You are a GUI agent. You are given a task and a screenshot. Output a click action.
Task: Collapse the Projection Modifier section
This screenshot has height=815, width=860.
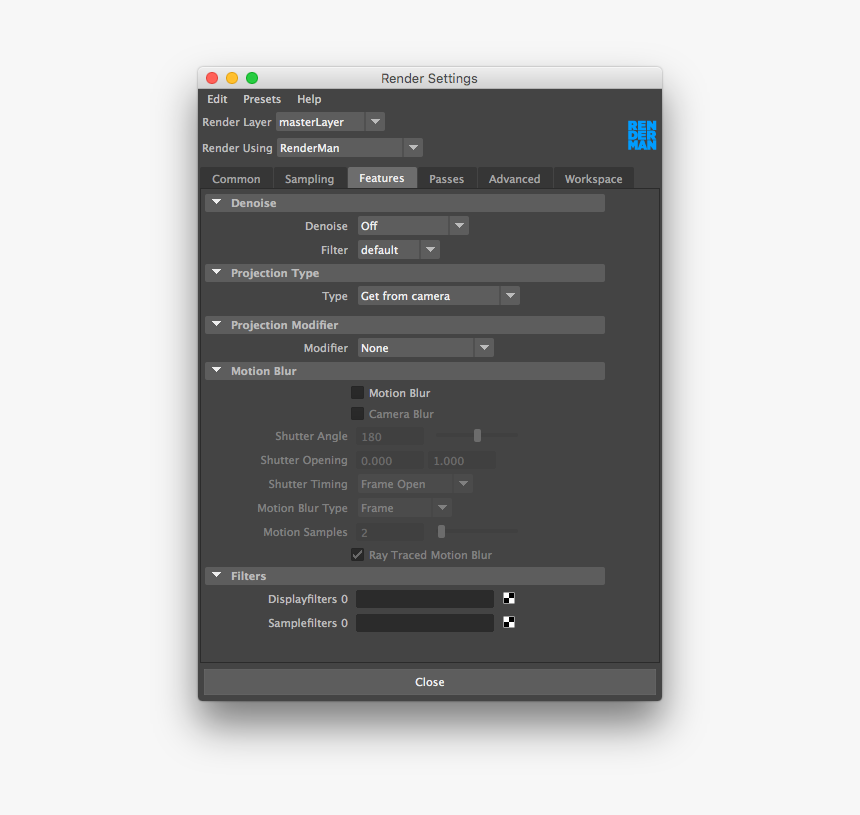(x=217, y=324)
